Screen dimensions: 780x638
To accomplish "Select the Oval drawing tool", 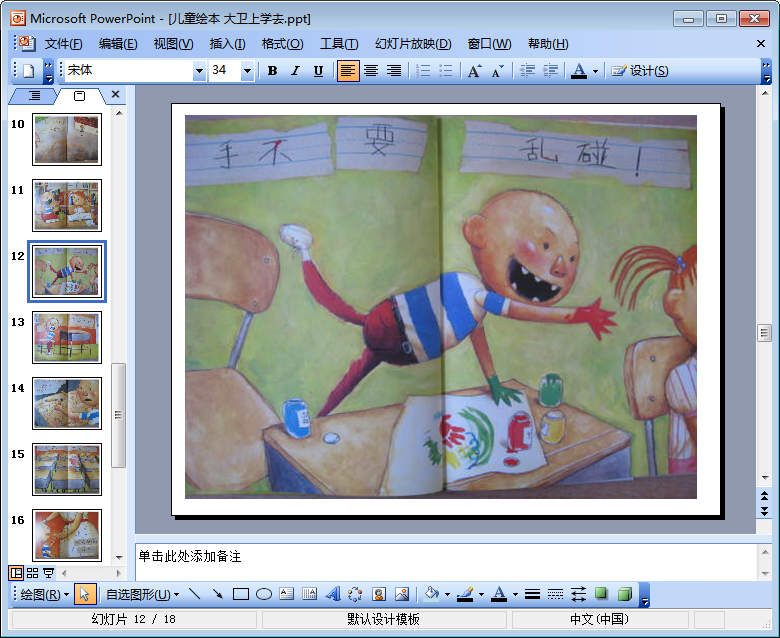I will (x=264, y=594).
